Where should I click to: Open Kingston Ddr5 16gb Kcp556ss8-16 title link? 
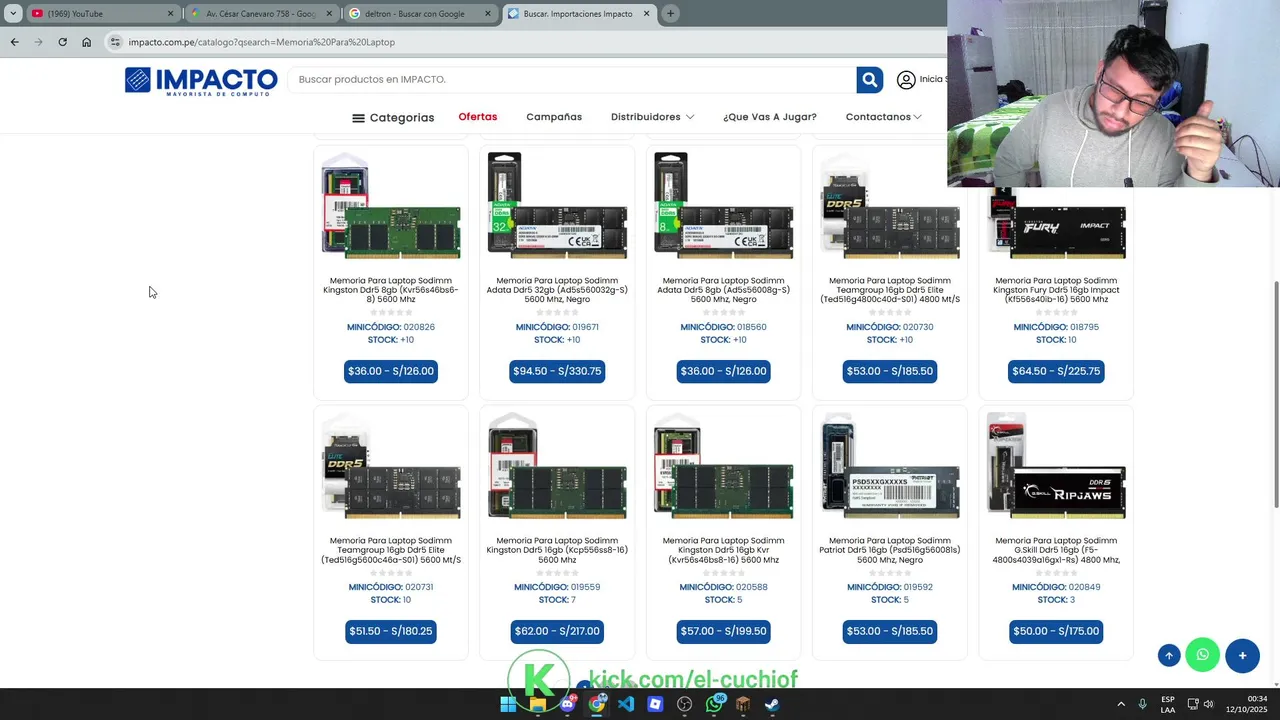557,550
